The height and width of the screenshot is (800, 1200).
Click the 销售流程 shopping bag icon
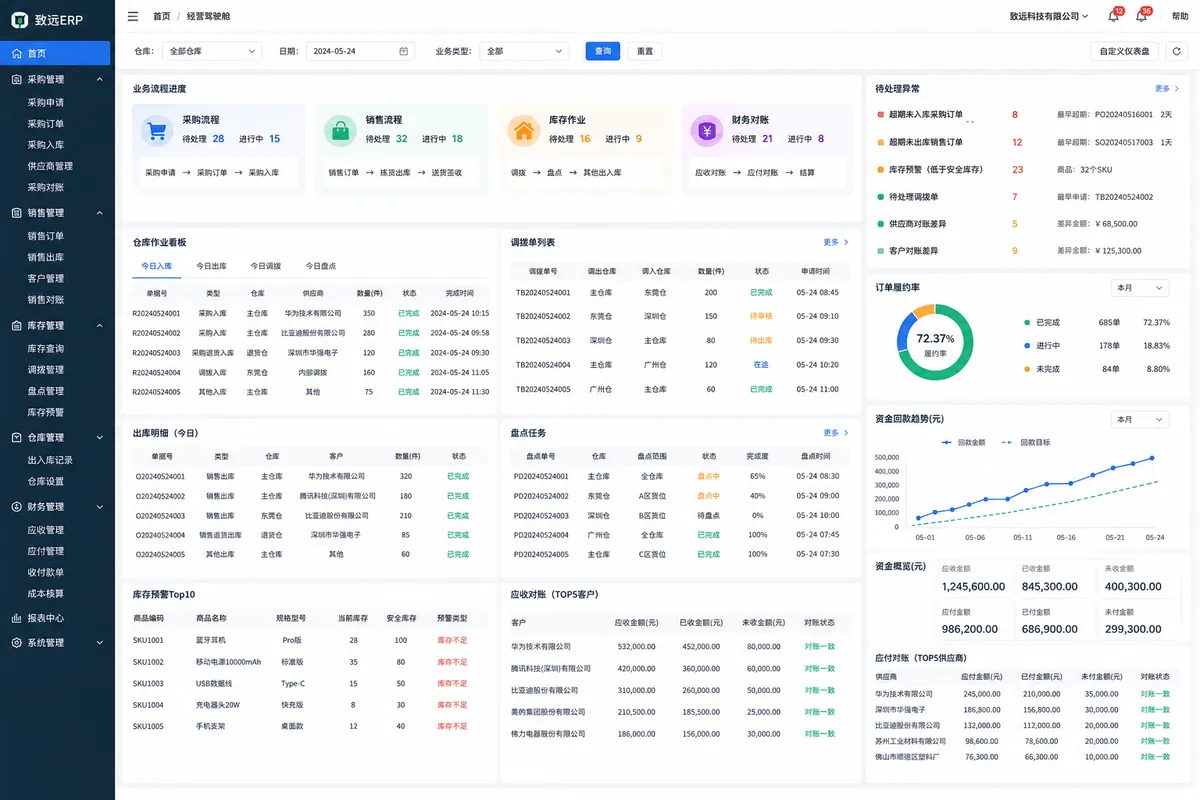click(x=340, y=130)
